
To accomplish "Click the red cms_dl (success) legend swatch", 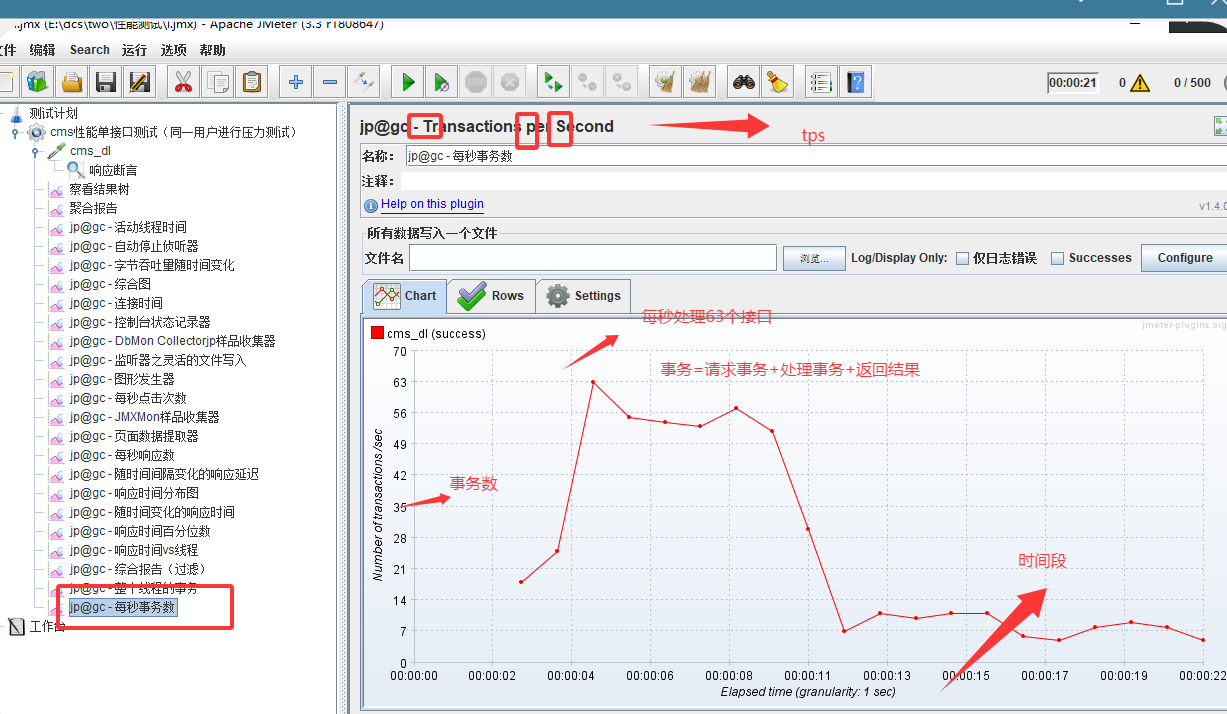I will [x=377, y=333].
